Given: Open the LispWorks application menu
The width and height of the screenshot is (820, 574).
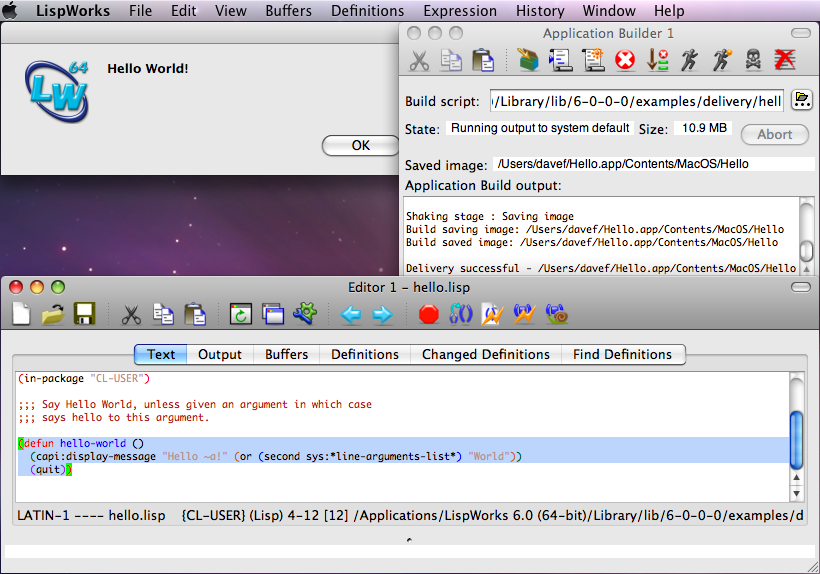Looking at the screenshot, I should point(73,10).
